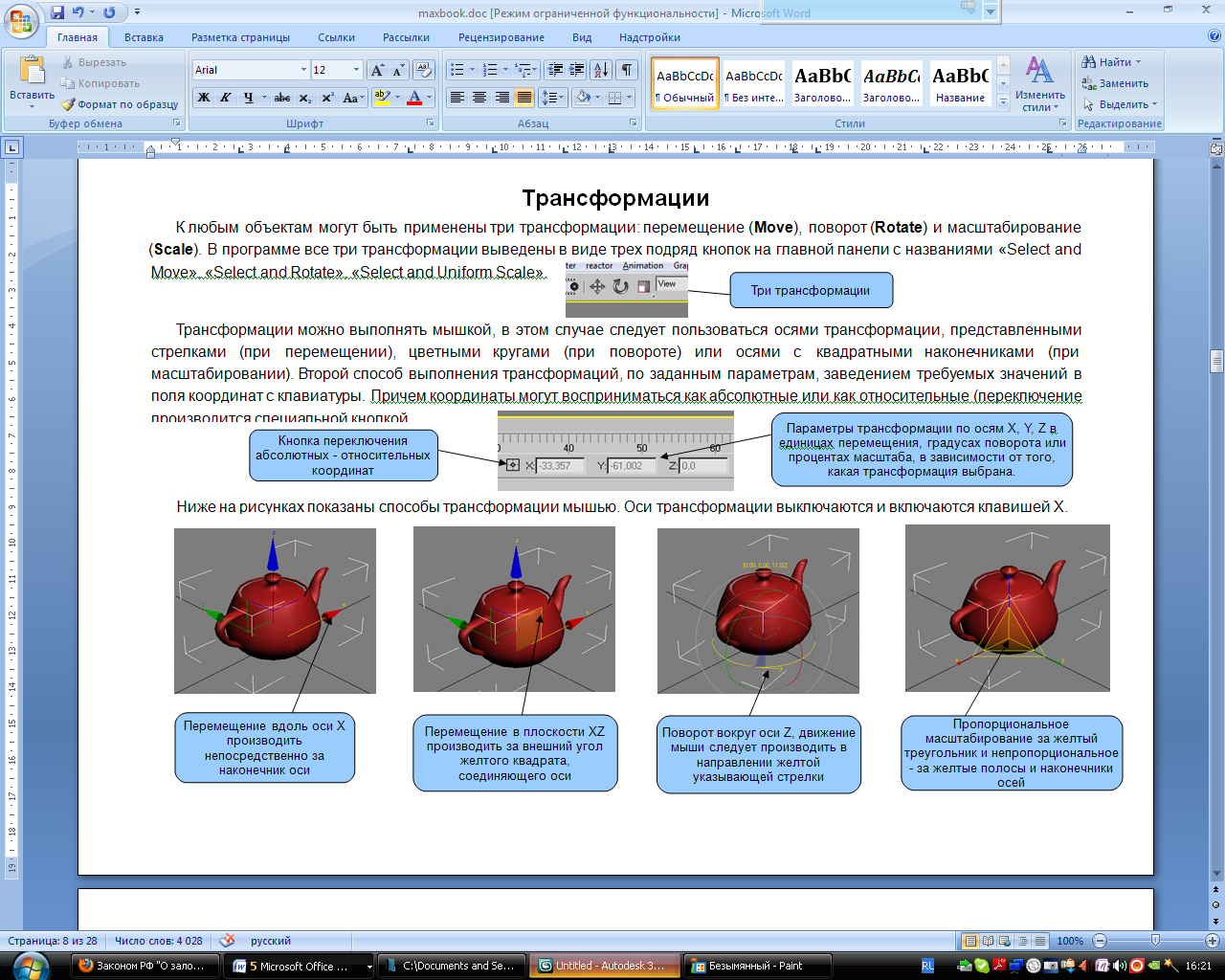Screen dimensions: 1225x980
Task: Open the Borders dropdown
Action: point(628,98)
